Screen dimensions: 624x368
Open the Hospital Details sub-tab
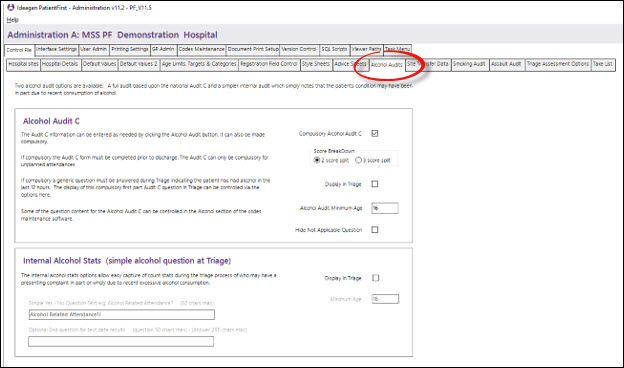coord(60,64)
